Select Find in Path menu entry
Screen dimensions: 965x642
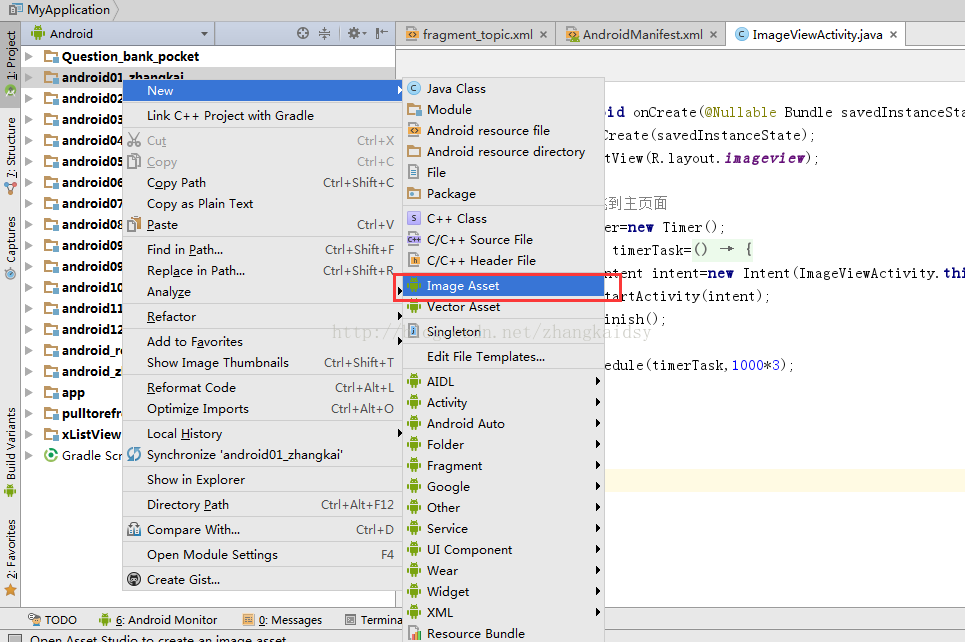[263, 250]
